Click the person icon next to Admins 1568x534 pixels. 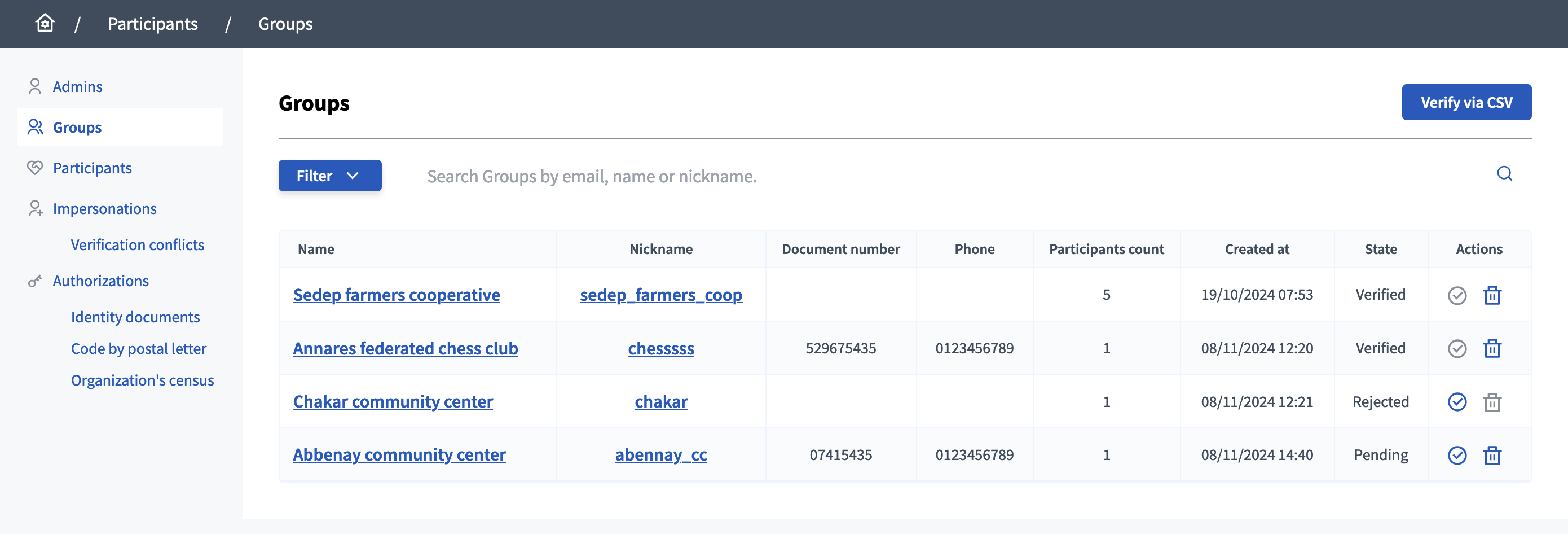tap(35, 86)
